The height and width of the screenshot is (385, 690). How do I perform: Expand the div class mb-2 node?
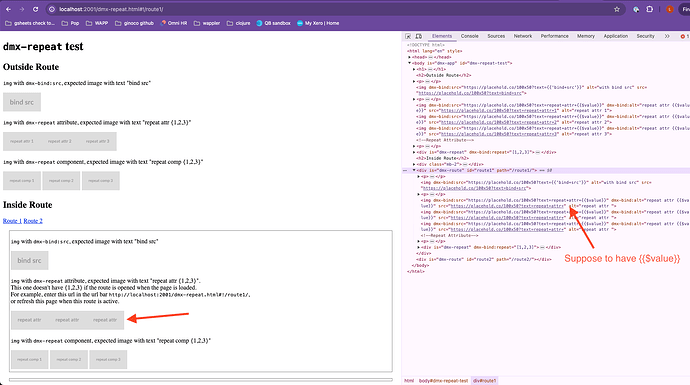click(x=414, y=164)
